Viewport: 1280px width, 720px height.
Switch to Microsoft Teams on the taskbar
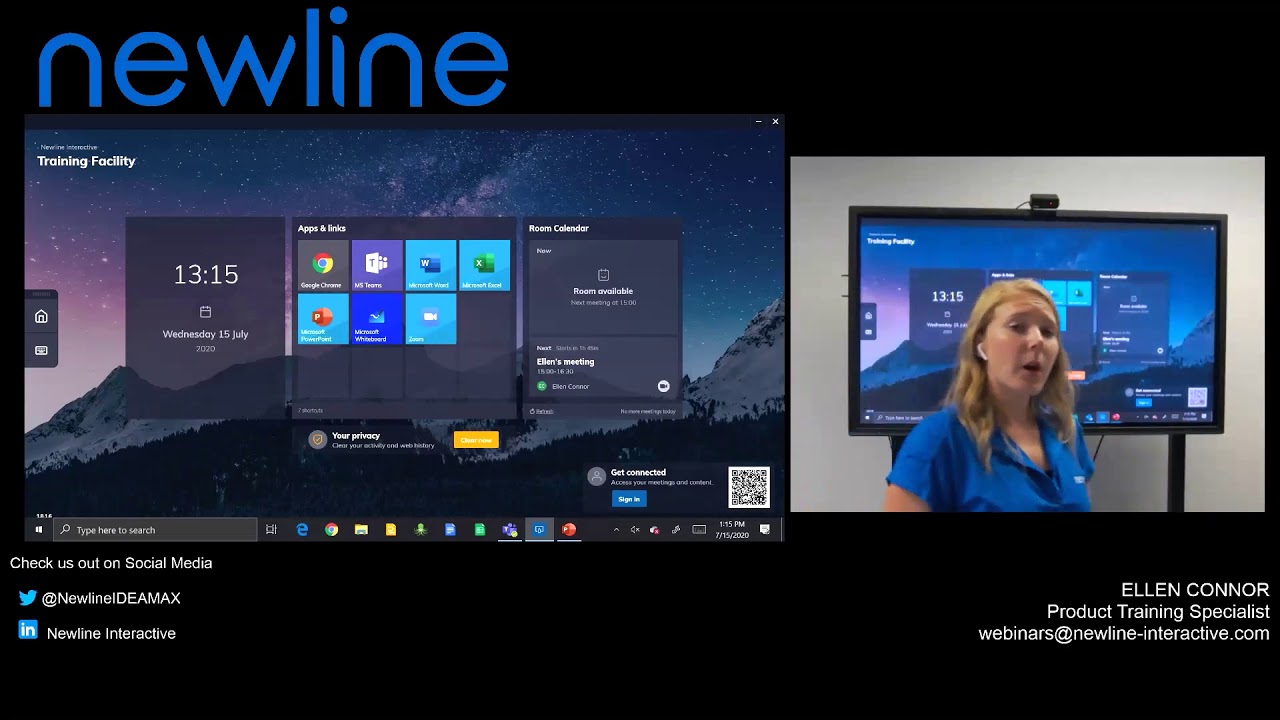510,530
